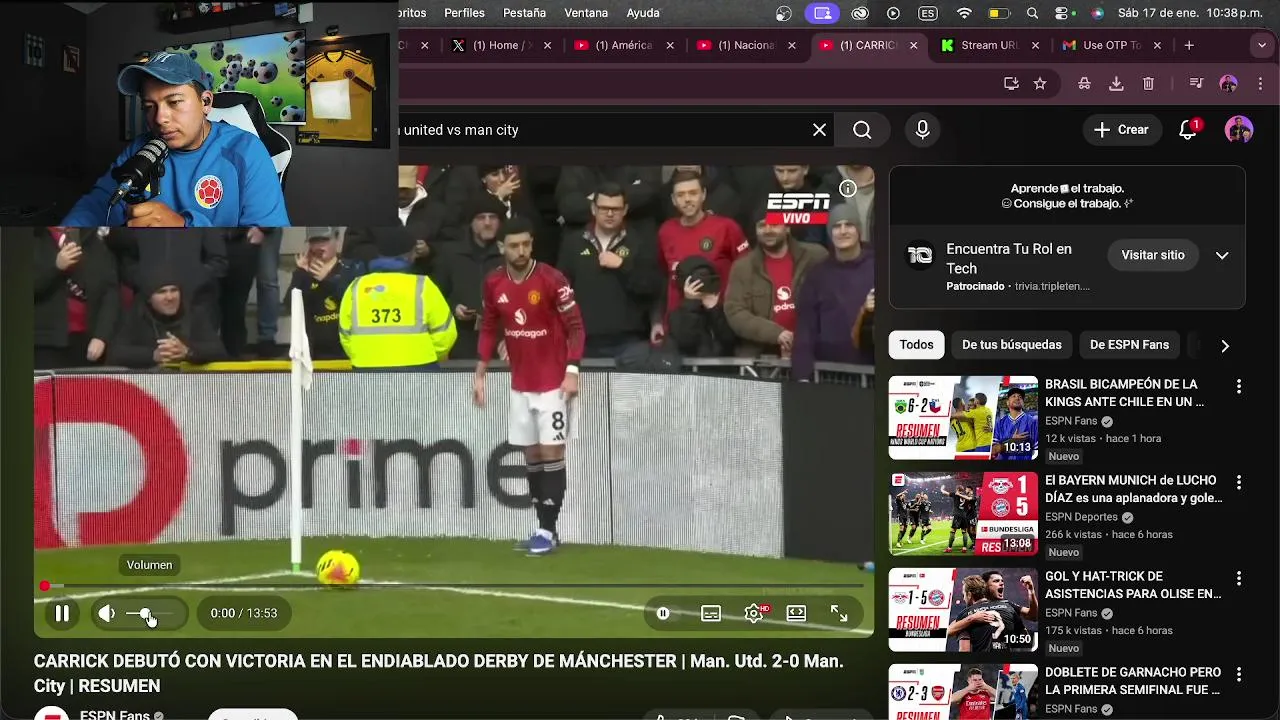This screenshot has height=720, width=1280.
Task: Clear the YouTube search box text
Action: 819,130
